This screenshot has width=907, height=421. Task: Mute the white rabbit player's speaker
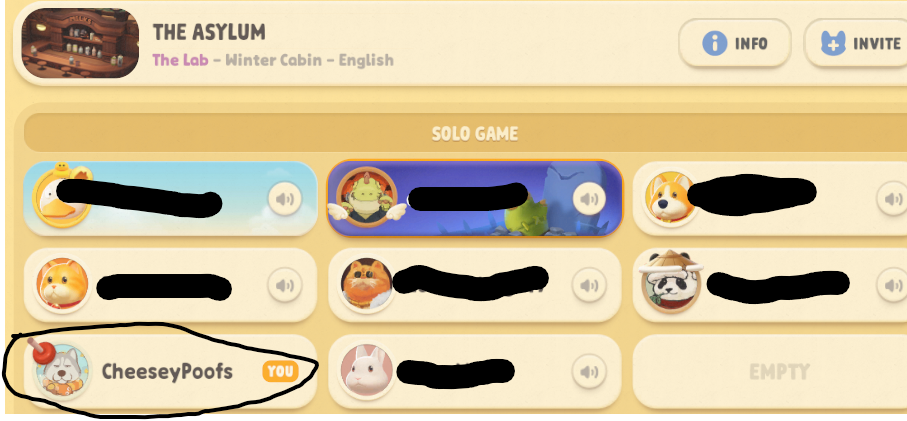589,371
